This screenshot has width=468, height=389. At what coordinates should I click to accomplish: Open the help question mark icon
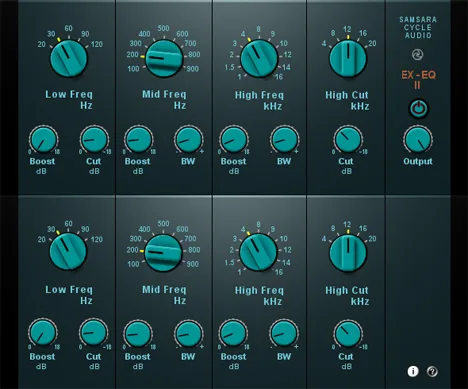click(x=432, y=371)
